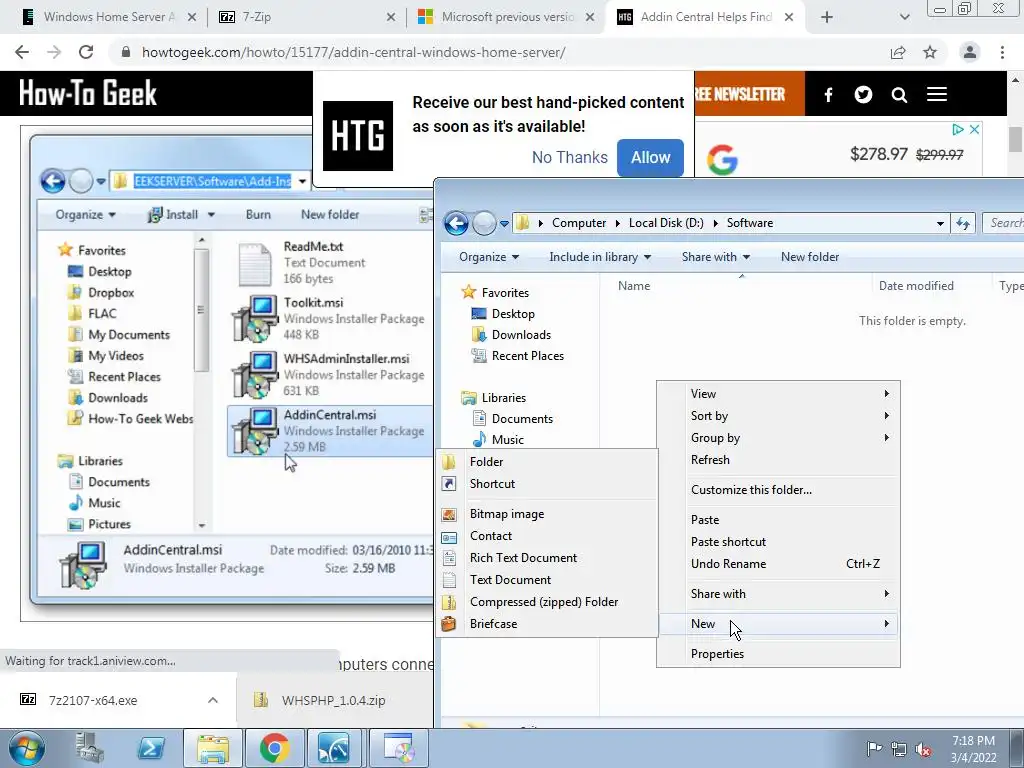Choose Paste in context menu
Viewport: 1024px width, 768px height.
778,520
